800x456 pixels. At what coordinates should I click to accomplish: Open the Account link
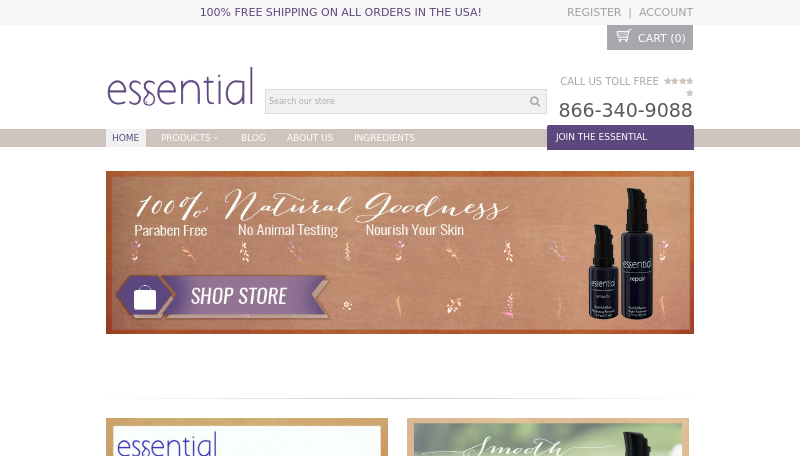[x=666, y=12]
